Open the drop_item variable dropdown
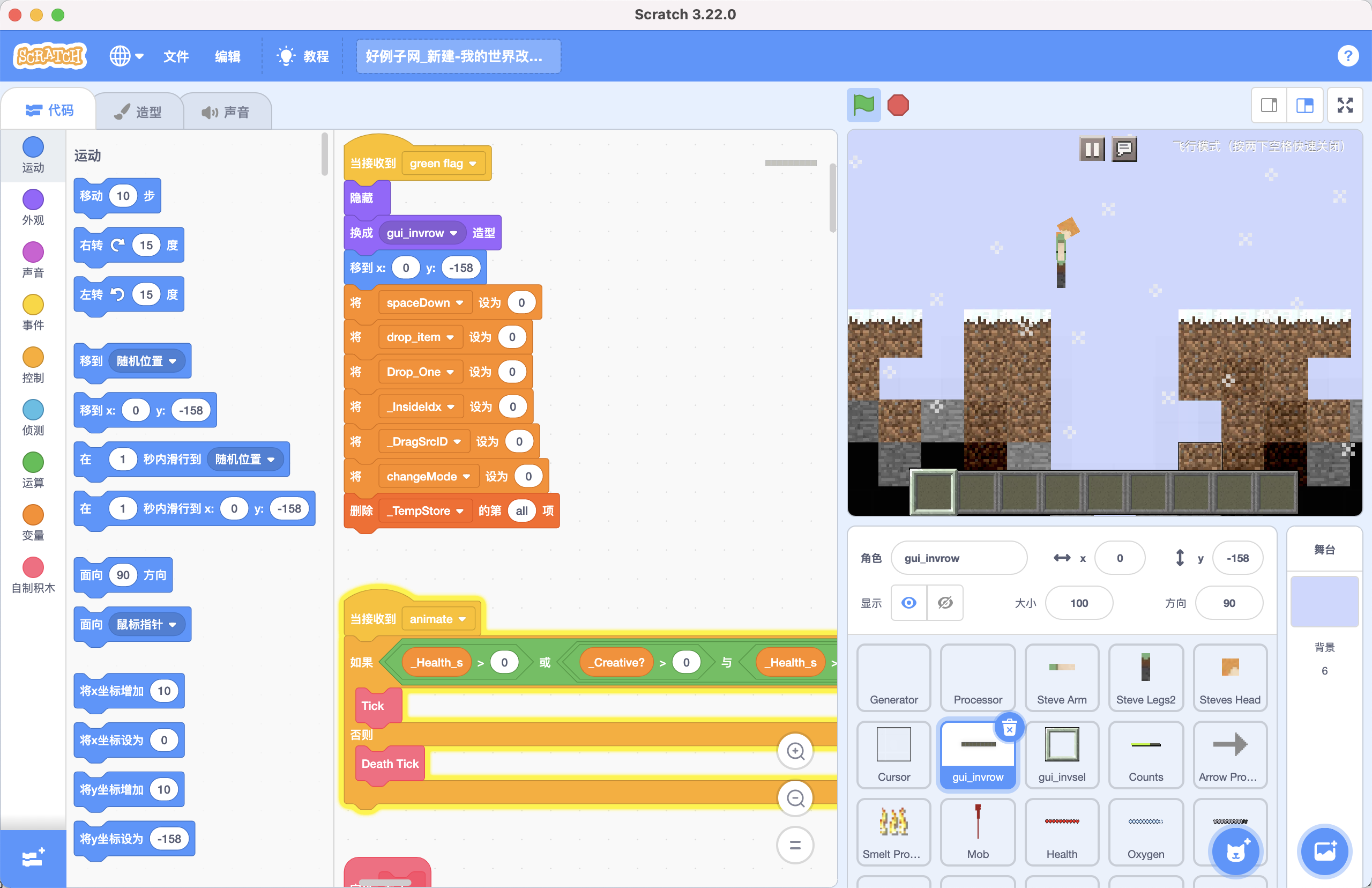Image resolution: width=1372 pixels, height=888 pixels. tap(421, 337)
